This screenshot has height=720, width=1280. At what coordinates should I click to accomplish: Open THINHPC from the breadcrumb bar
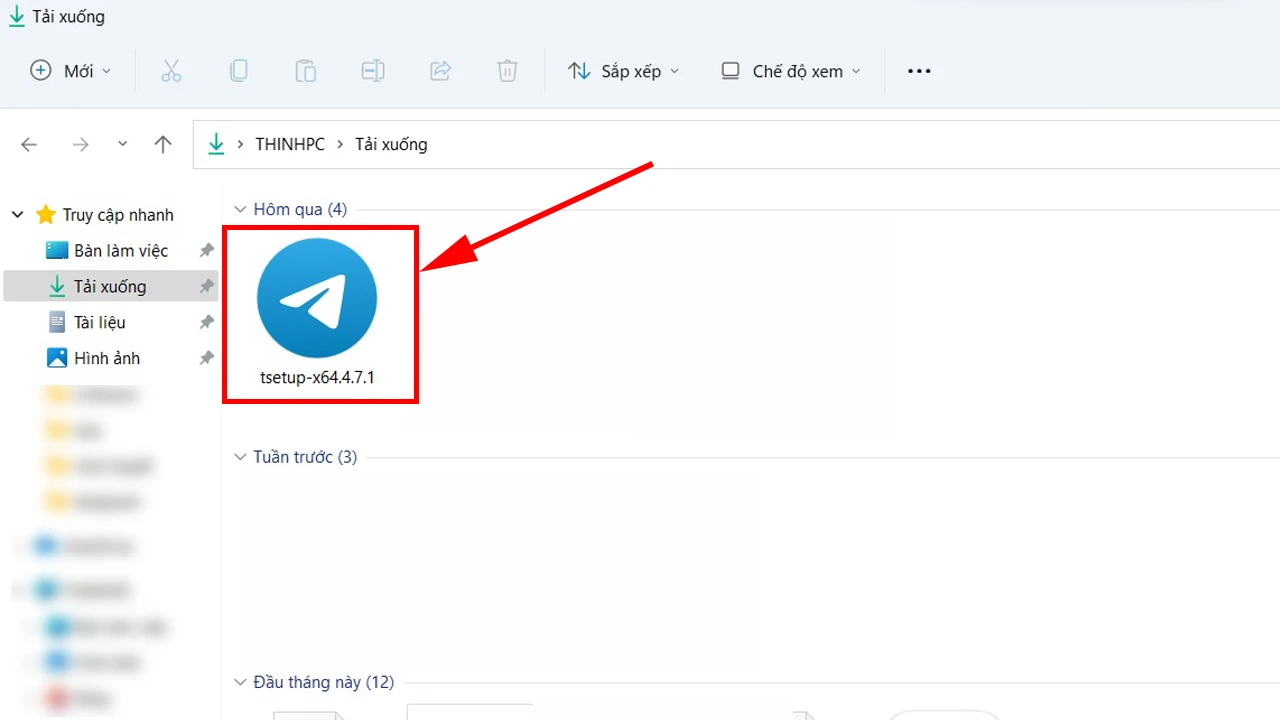pyautogui.click(x=289, y=144)
